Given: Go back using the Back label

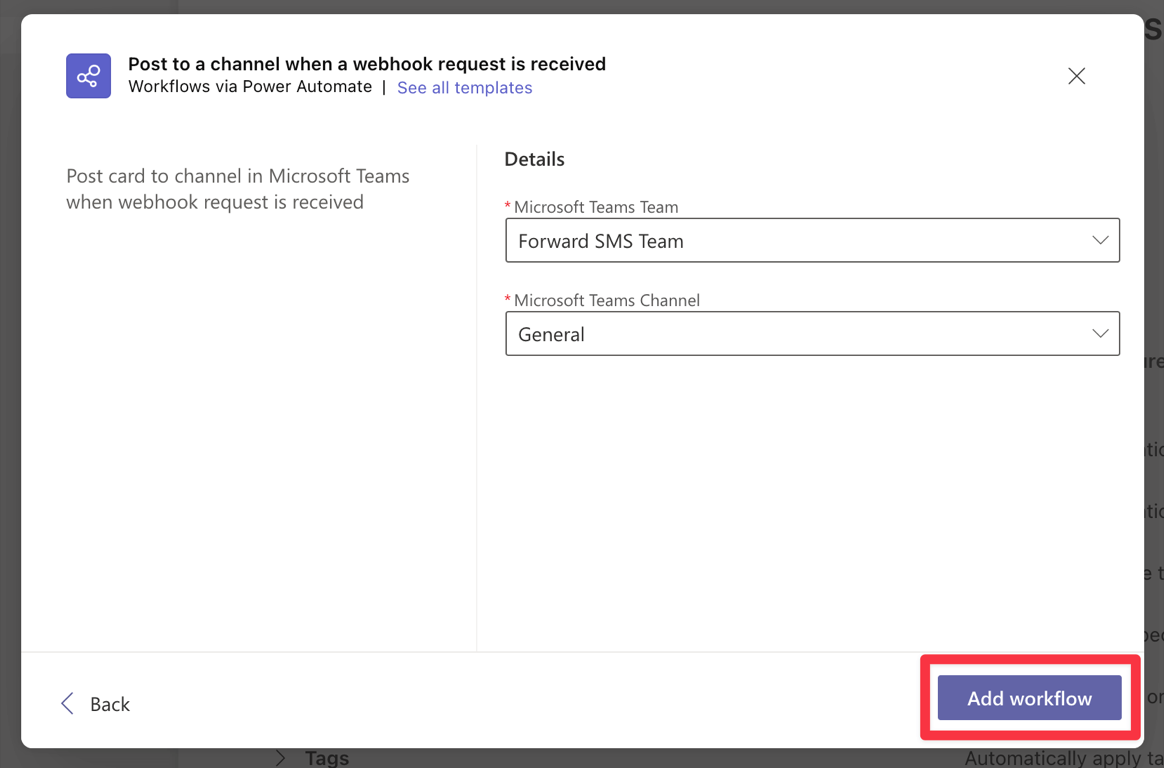Looking at the screenshot, I should (x=110, y=704).
